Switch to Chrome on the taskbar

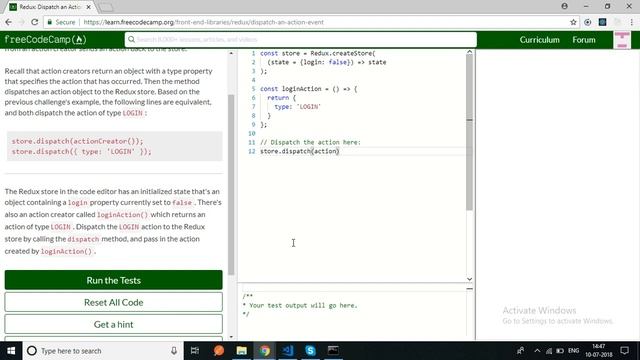click(264, 351)
